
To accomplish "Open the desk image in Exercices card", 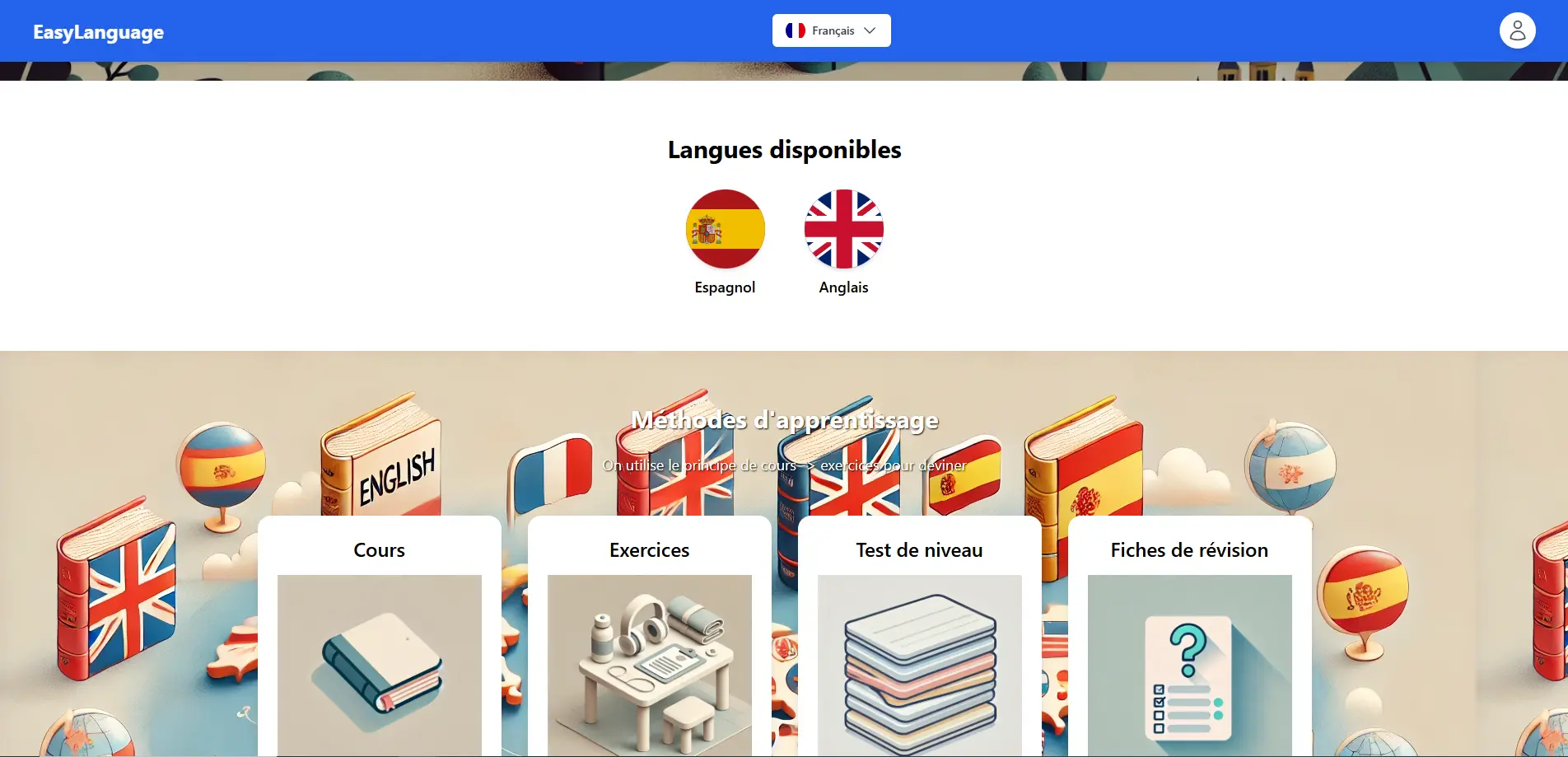I will [x=650, y=666].
